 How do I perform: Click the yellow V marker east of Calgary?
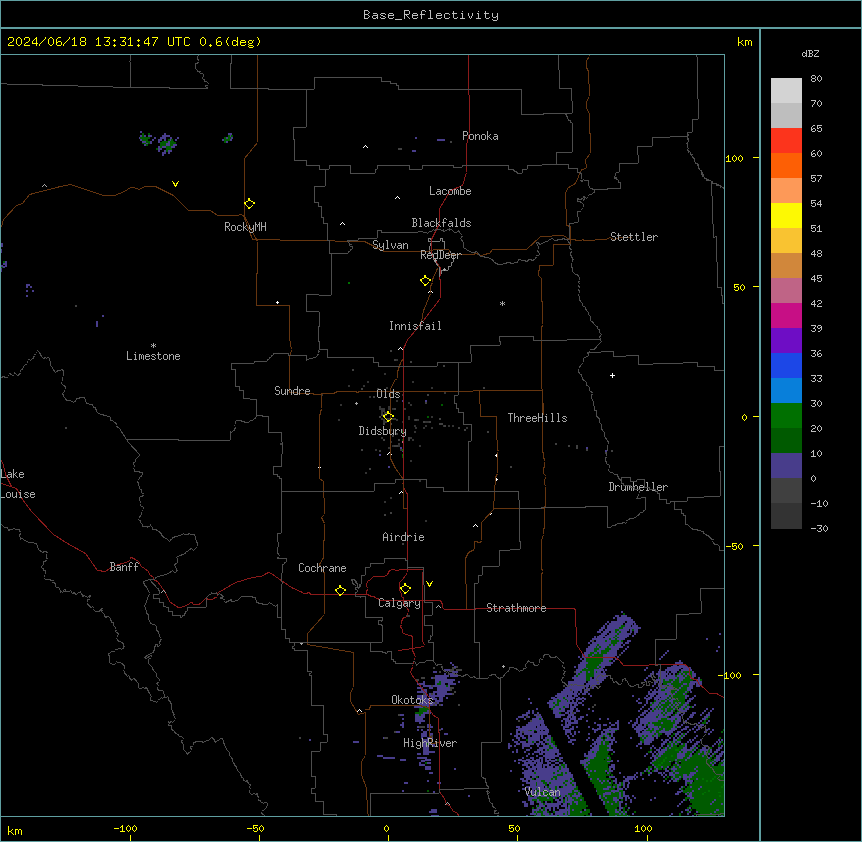tap(429, 584)
